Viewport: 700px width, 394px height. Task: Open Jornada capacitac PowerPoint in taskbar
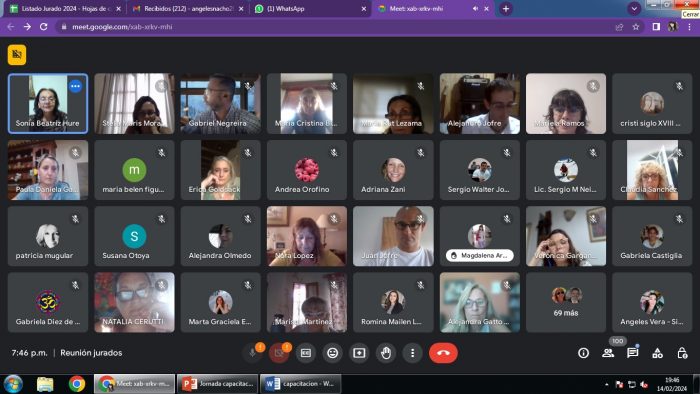[x=218, y=384]
